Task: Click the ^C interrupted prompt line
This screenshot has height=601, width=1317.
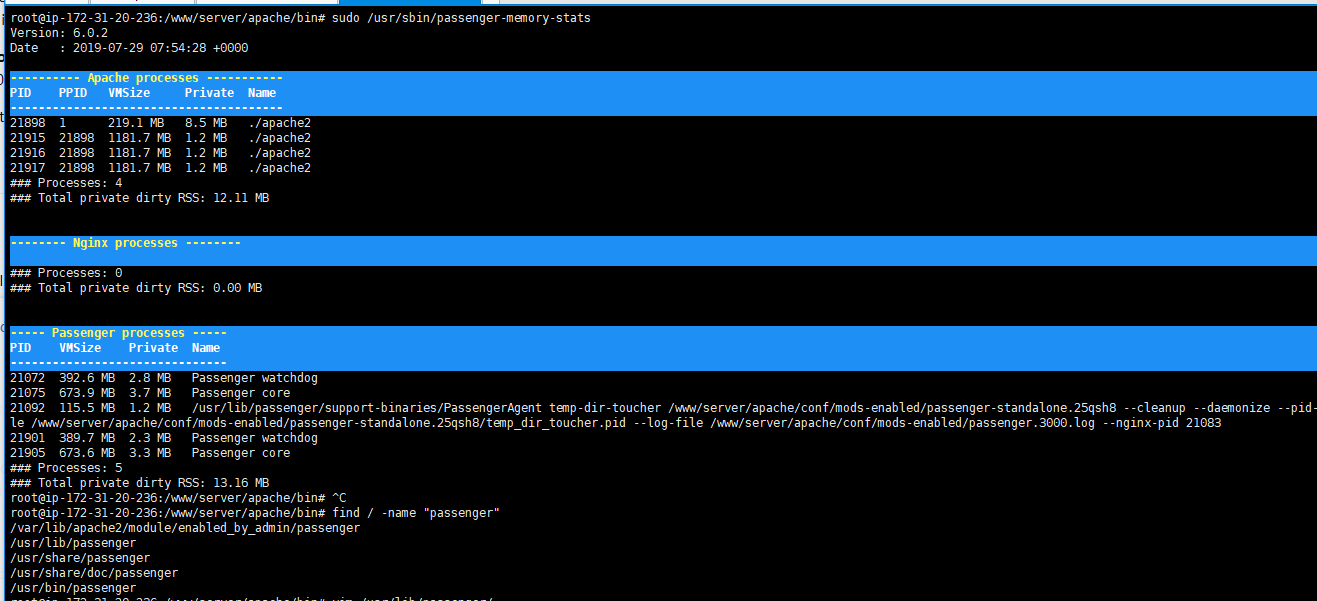Action: pyautogui.click(x=178, y=498)
